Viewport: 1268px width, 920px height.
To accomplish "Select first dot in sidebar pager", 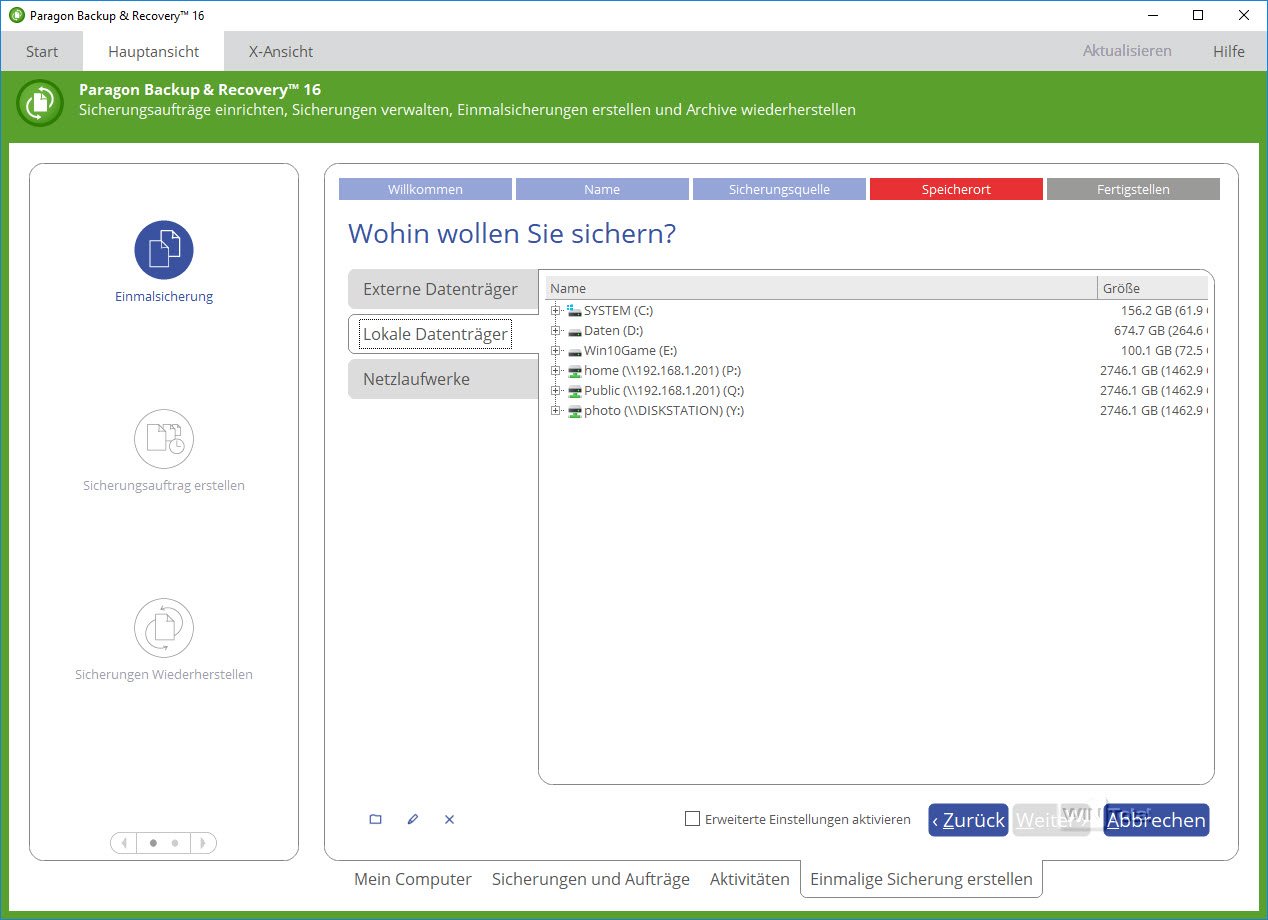I will coord(153,843).
